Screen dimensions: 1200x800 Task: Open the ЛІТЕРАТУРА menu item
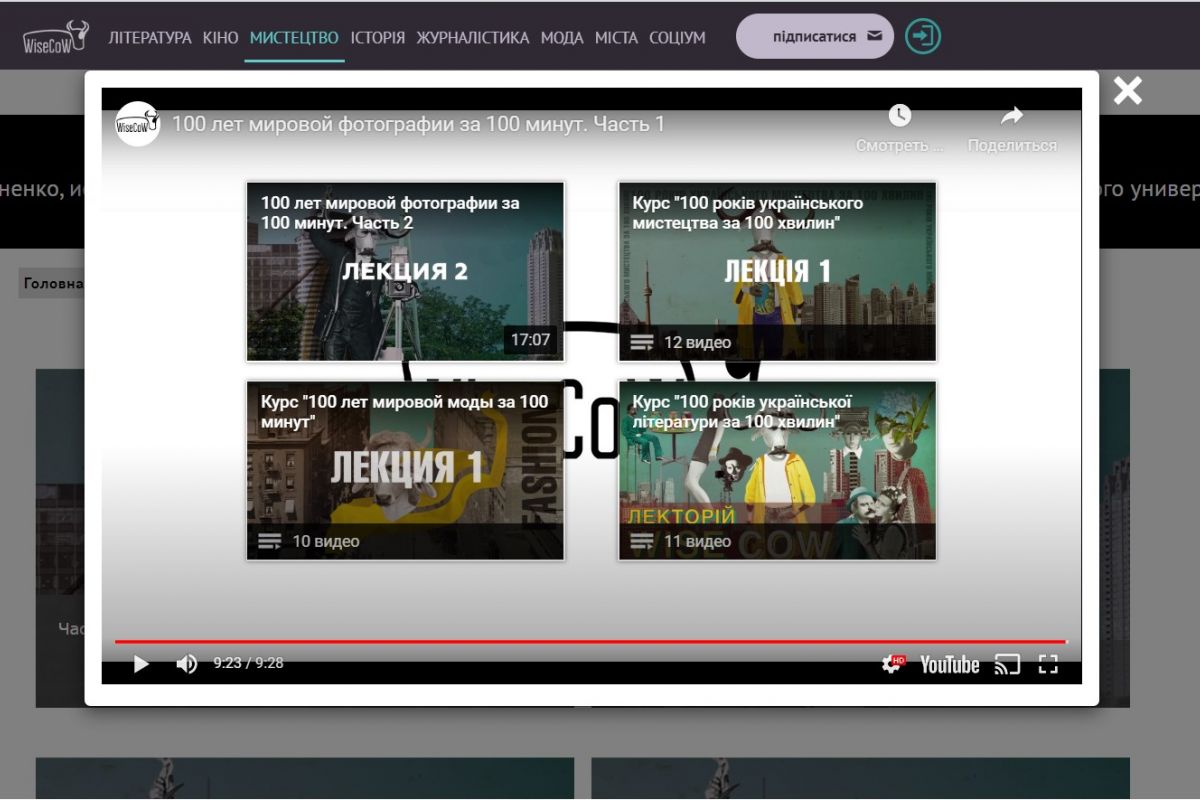point(150,38)
